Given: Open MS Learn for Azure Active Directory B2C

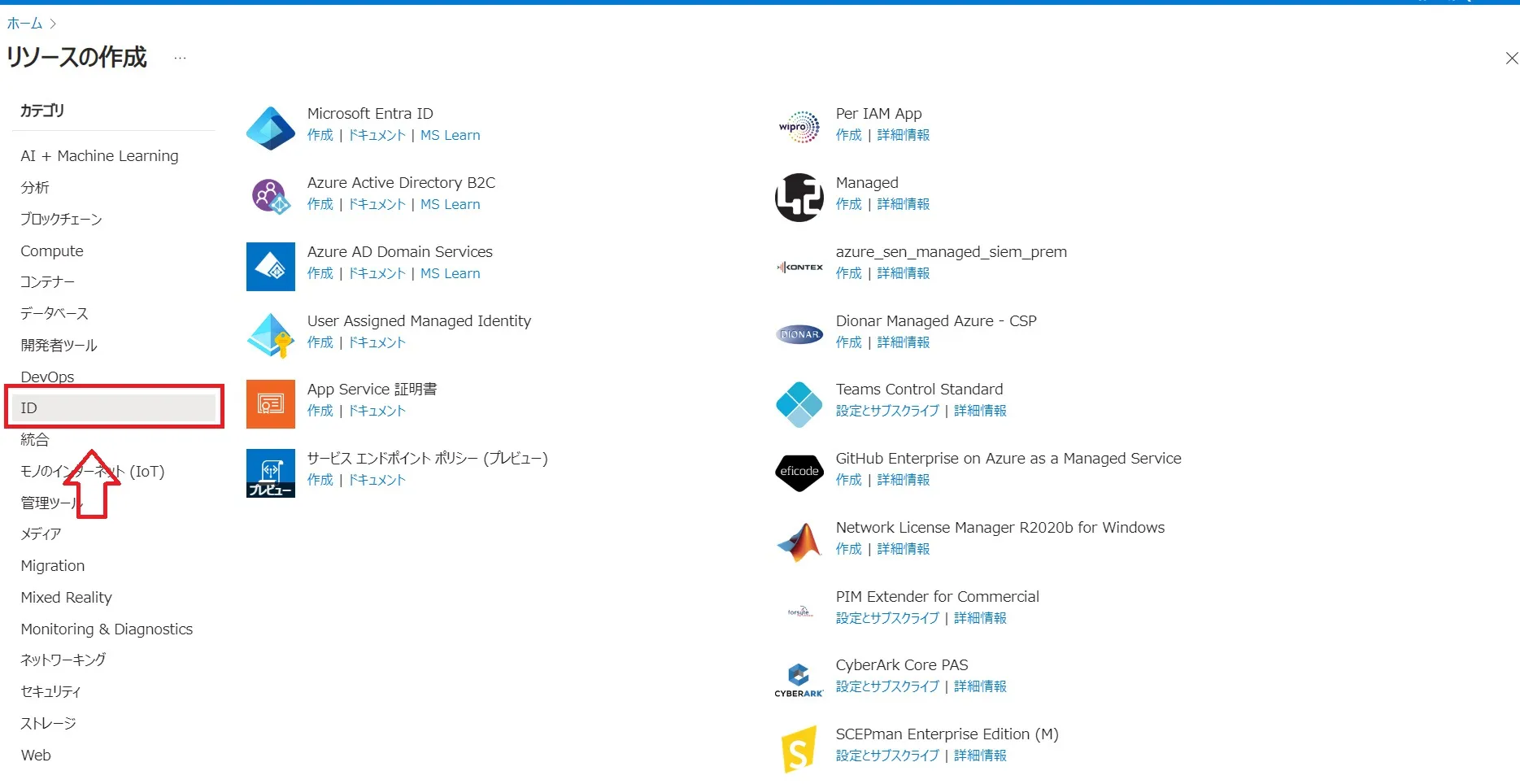Looking at the screenshot, I should [x=451, y=204].
